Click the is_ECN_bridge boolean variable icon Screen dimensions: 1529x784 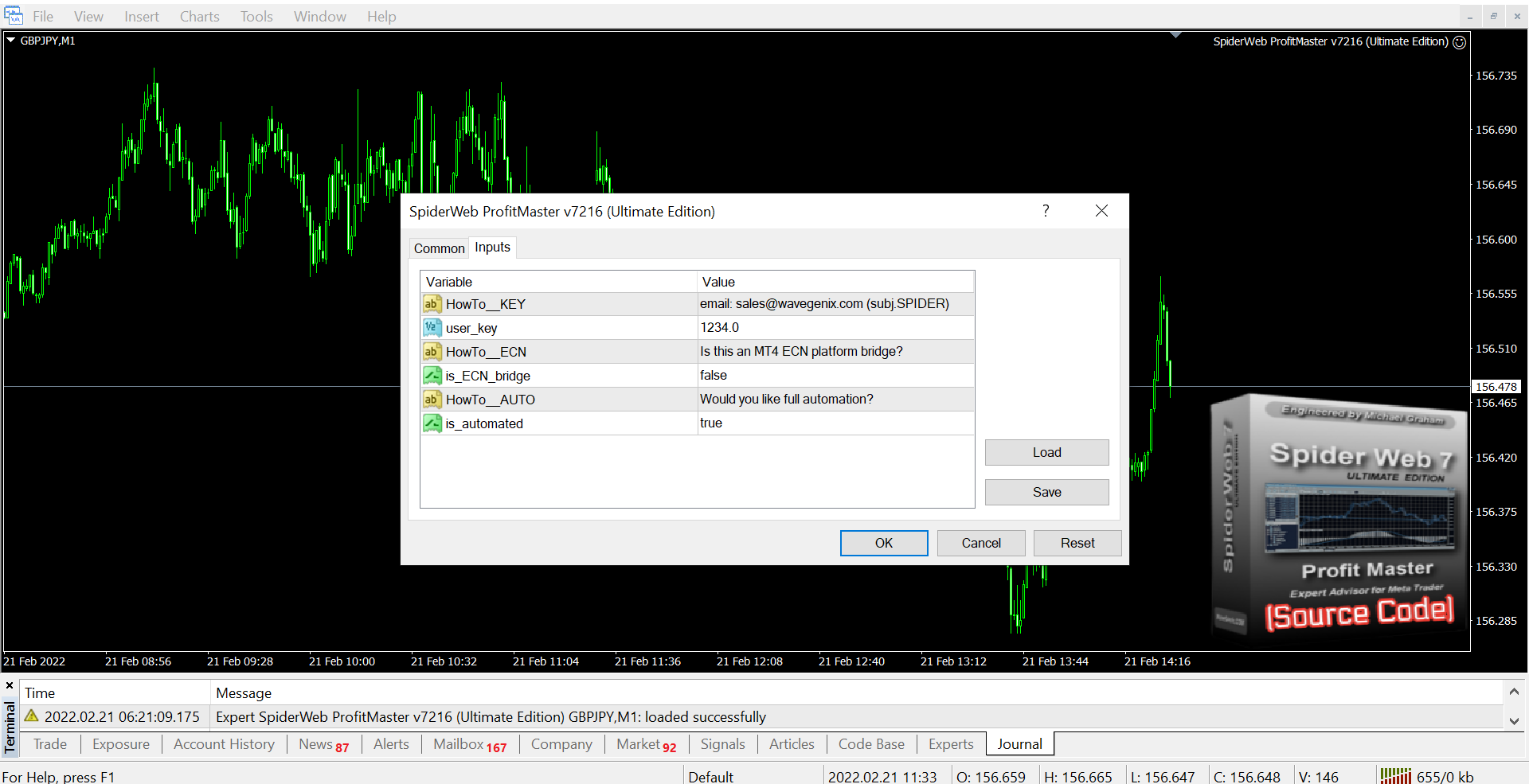pos(432,376)
